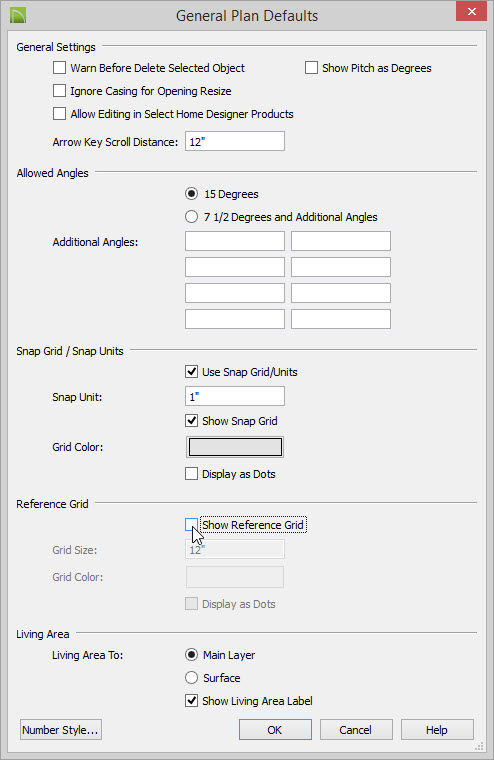Open the Number Style dialog

61,730
